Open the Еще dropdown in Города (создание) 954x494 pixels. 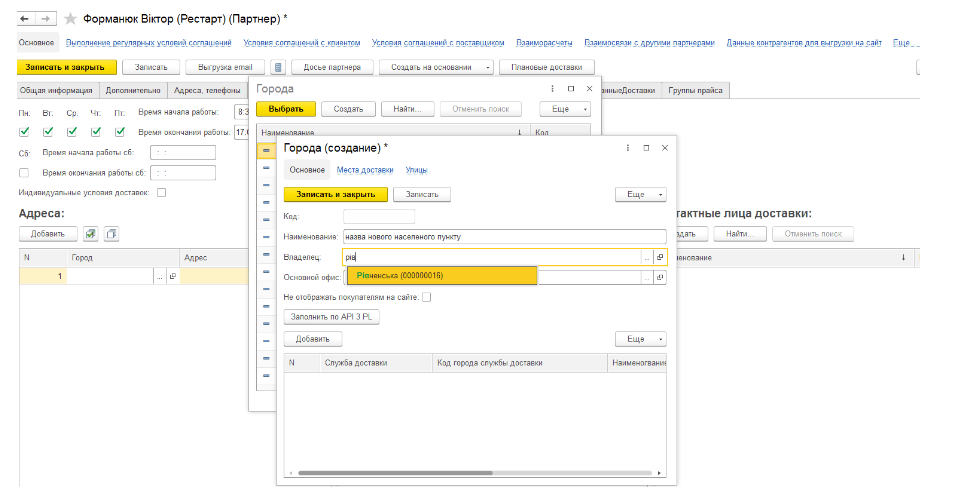[640, 194]
